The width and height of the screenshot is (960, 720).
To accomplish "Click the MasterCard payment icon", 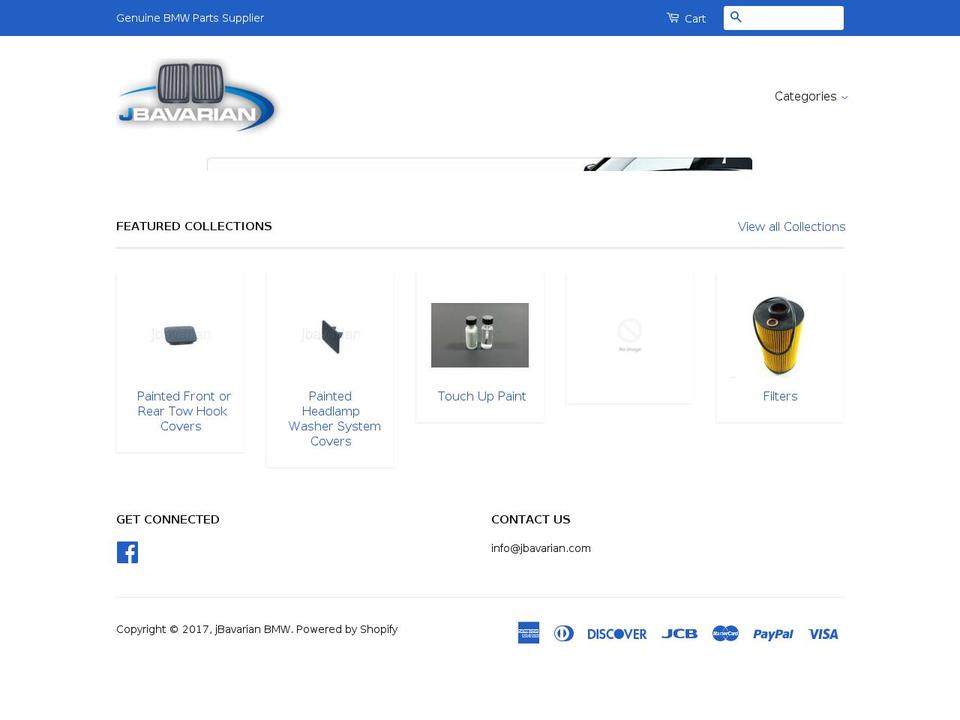I will [x=725, y=633].
